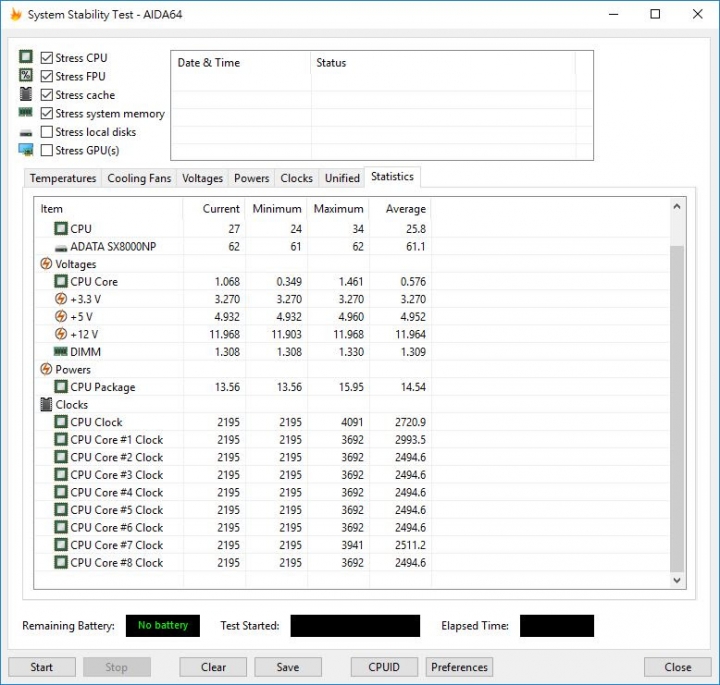Open the Voltages tab
Screen dimensions: 720x685
[x=202, y=178]
